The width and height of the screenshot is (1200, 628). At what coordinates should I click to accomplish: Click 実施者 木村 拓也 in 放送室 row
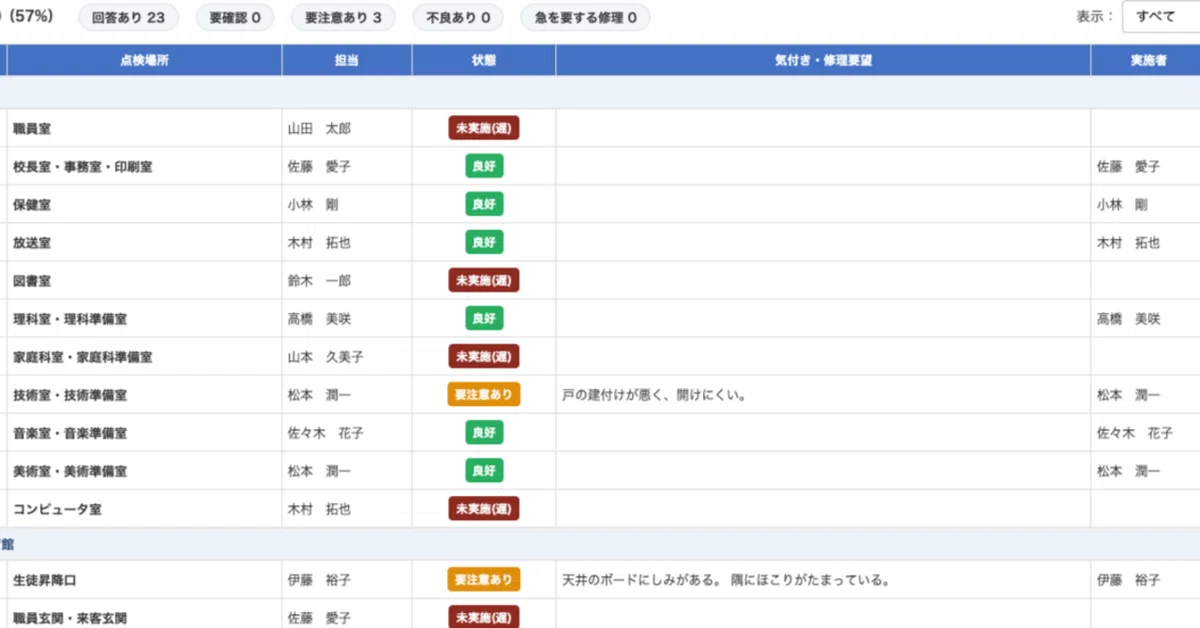coord(1129,243)
